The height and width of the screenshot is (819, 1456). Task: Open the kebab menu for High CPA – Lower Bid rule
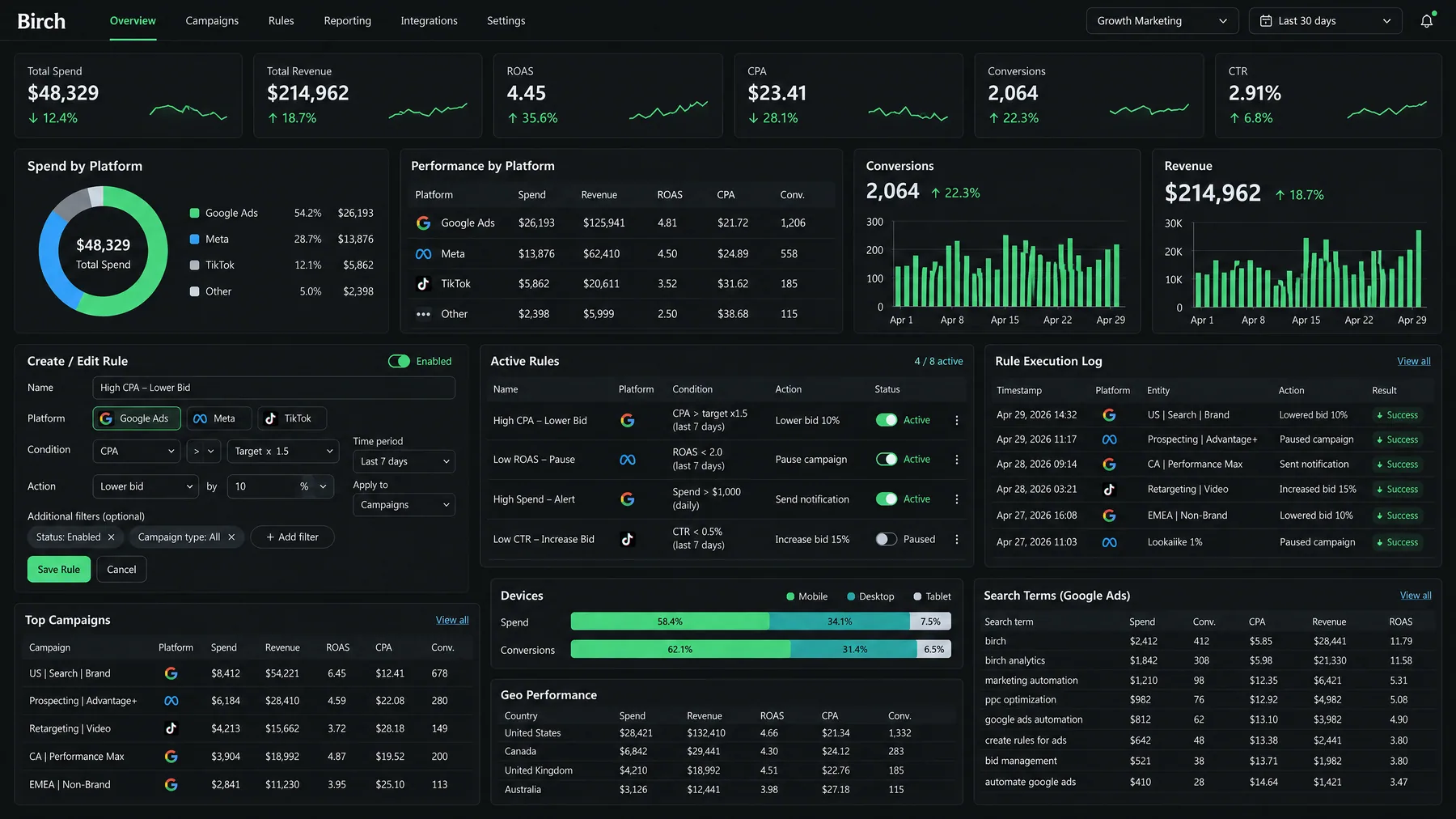point(956,420)
